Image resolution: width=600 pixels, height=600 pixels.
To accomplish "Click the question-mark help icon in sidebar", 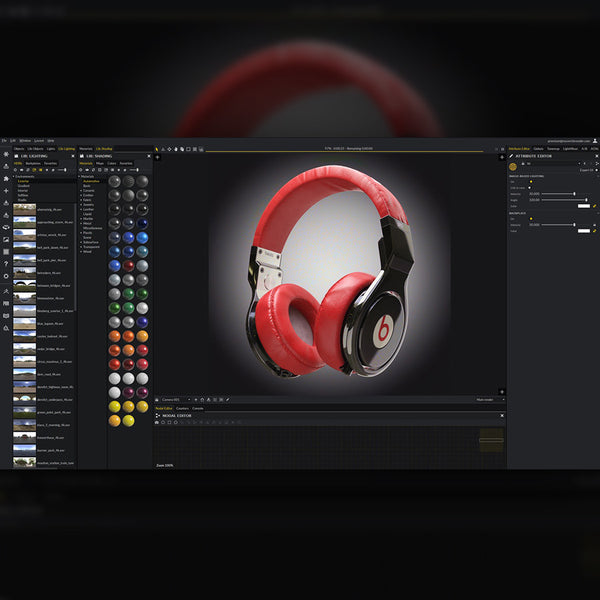I will 6,264.
